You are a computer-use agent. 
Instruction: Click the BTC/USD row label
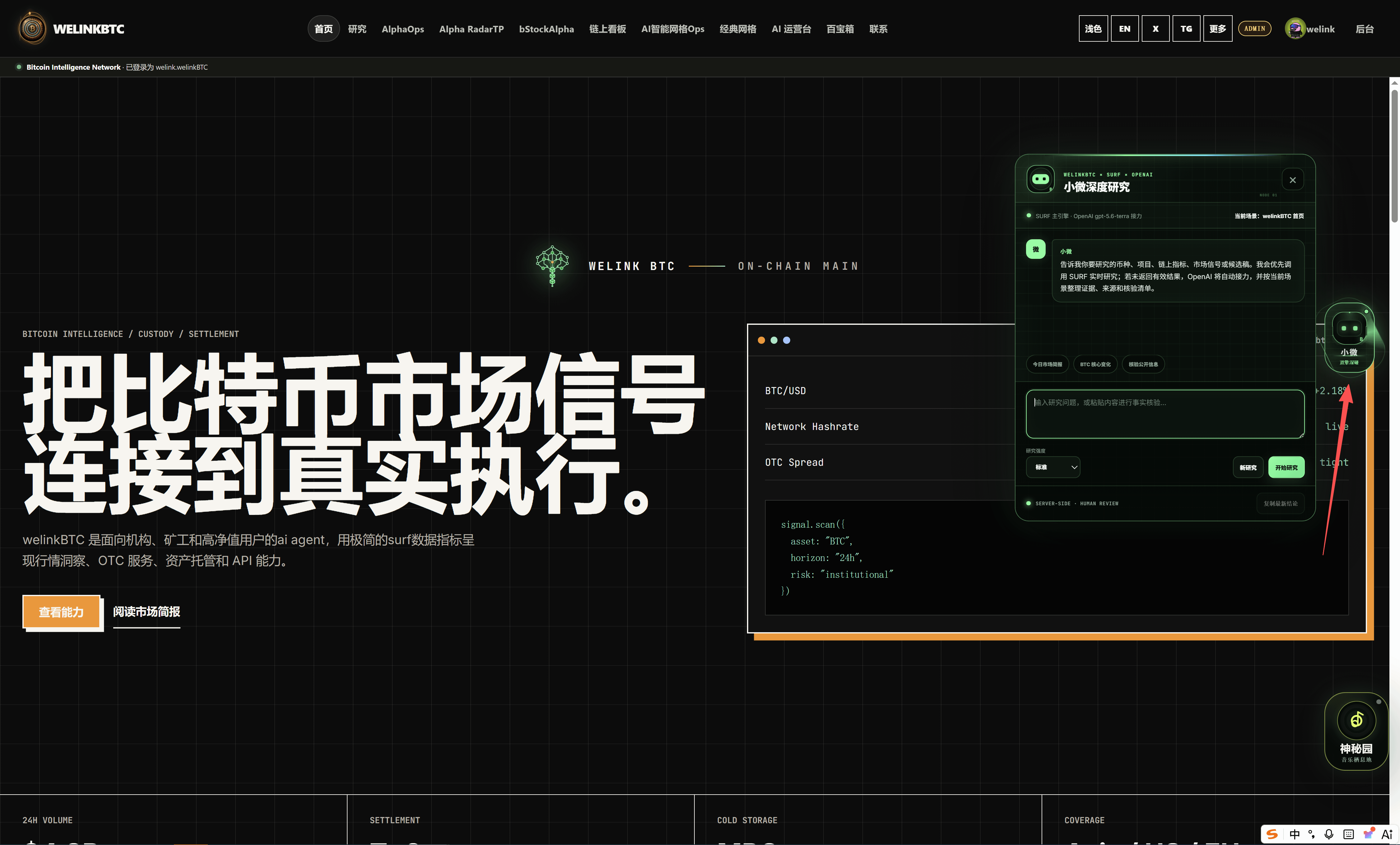point(785,390)
